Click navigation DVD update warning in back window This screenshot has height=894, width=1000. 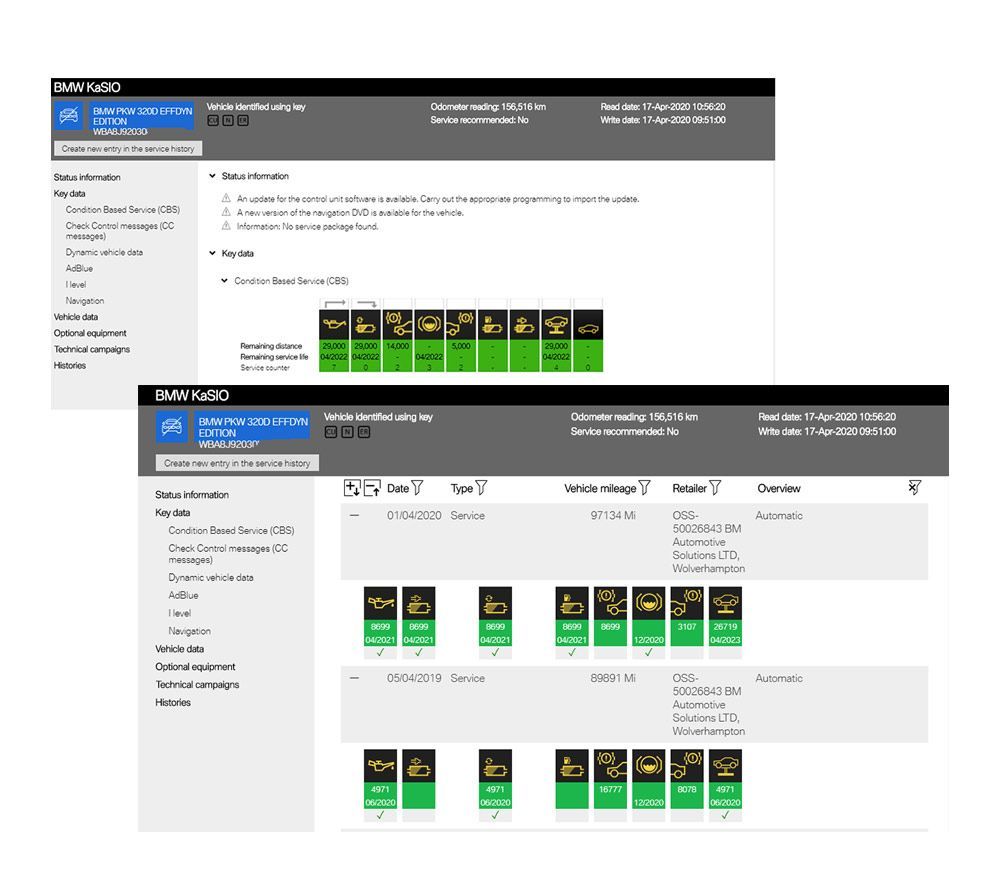350,213
